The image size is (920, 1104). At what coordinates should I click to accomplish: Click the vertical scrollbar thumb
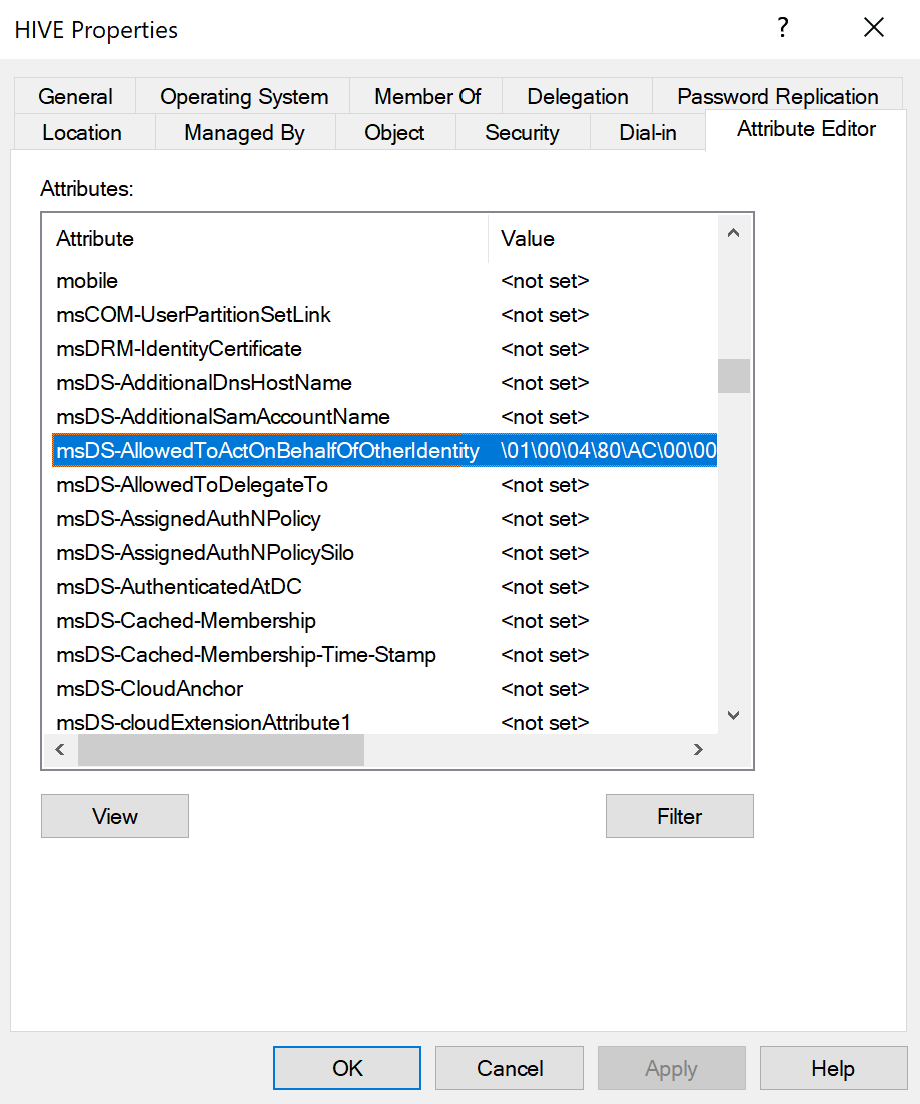[x=733, y=376]
